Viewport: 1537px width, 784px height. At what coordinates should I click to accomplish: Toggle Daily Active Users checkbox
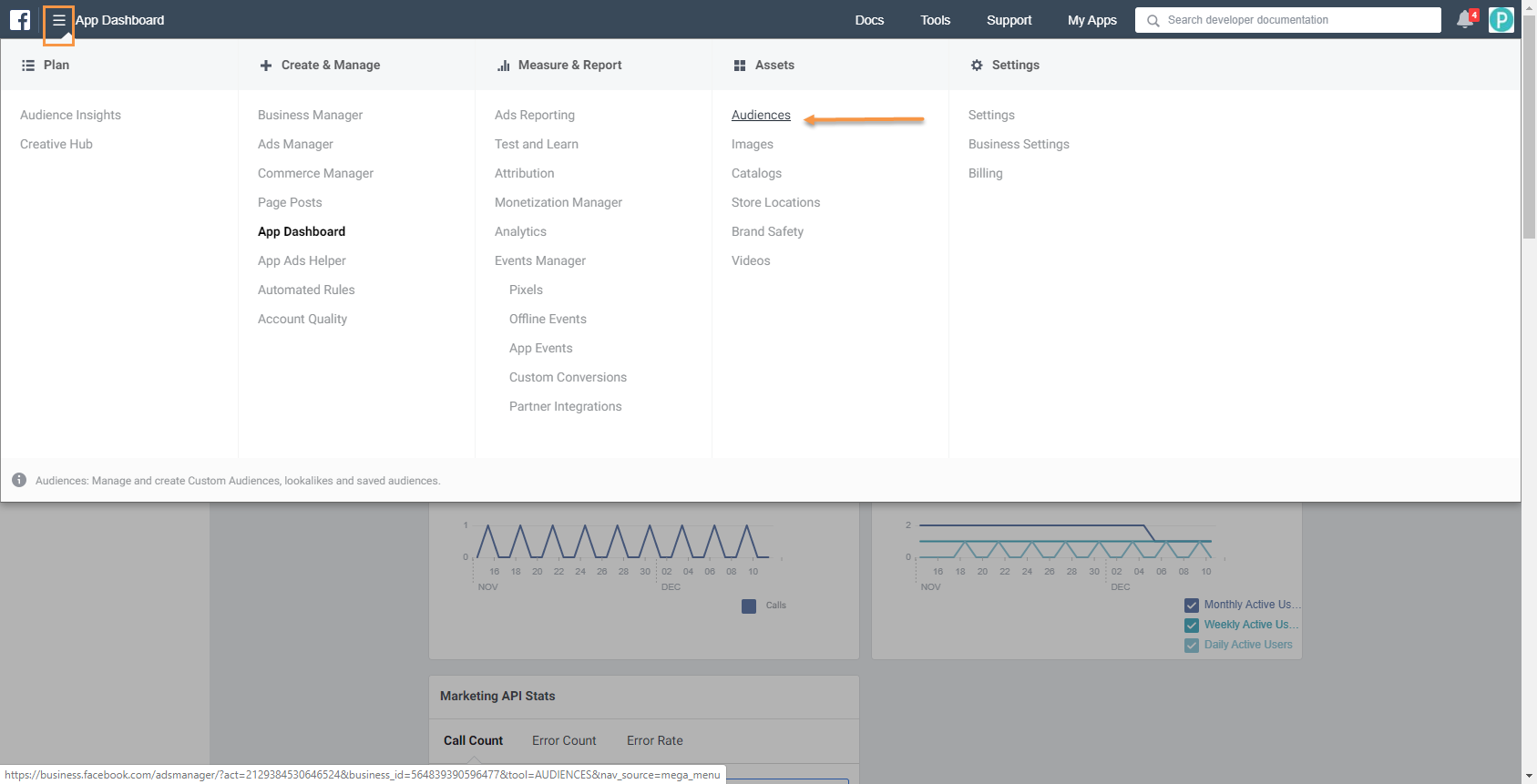point(1192,646)
